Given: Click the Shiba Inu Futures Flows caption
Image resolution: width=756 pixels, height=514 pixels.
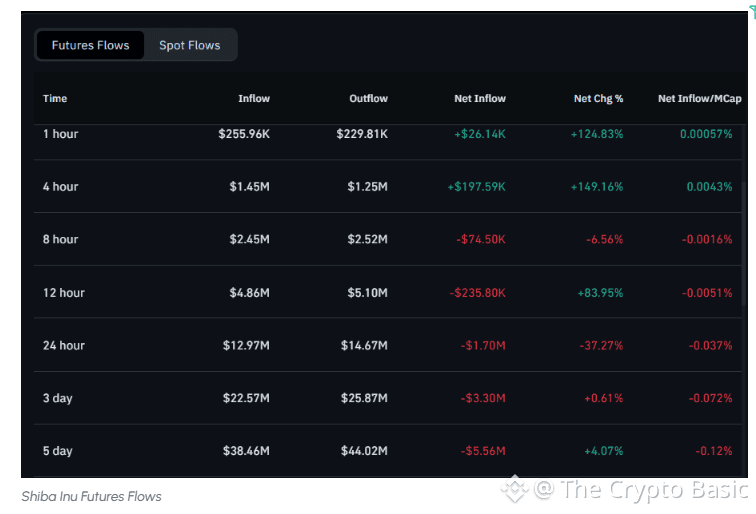Looking at the screenshot, I should (91, 496).
